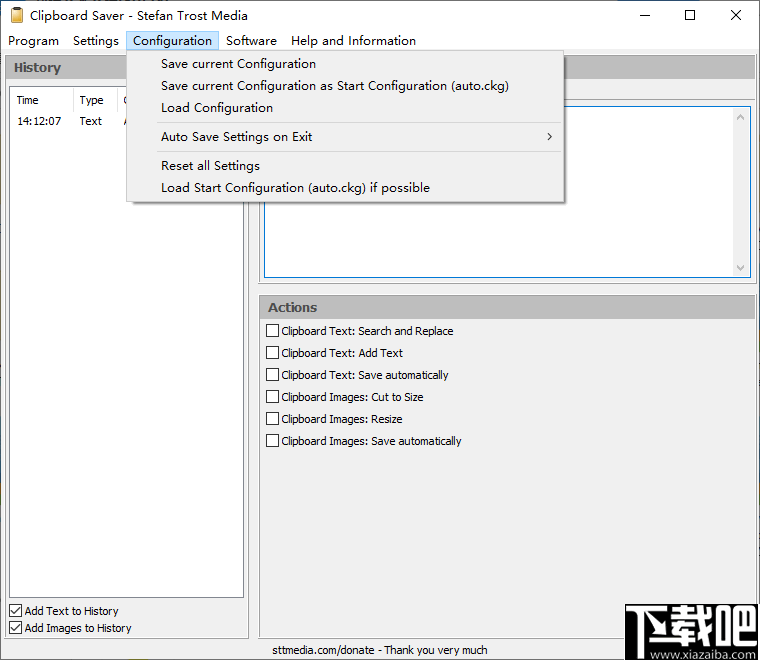Image resolution: width=760 pixels, height=660 pixels.
Task: Close the Configuration menu
Action: pyautogui.click(x=172, y=41)
